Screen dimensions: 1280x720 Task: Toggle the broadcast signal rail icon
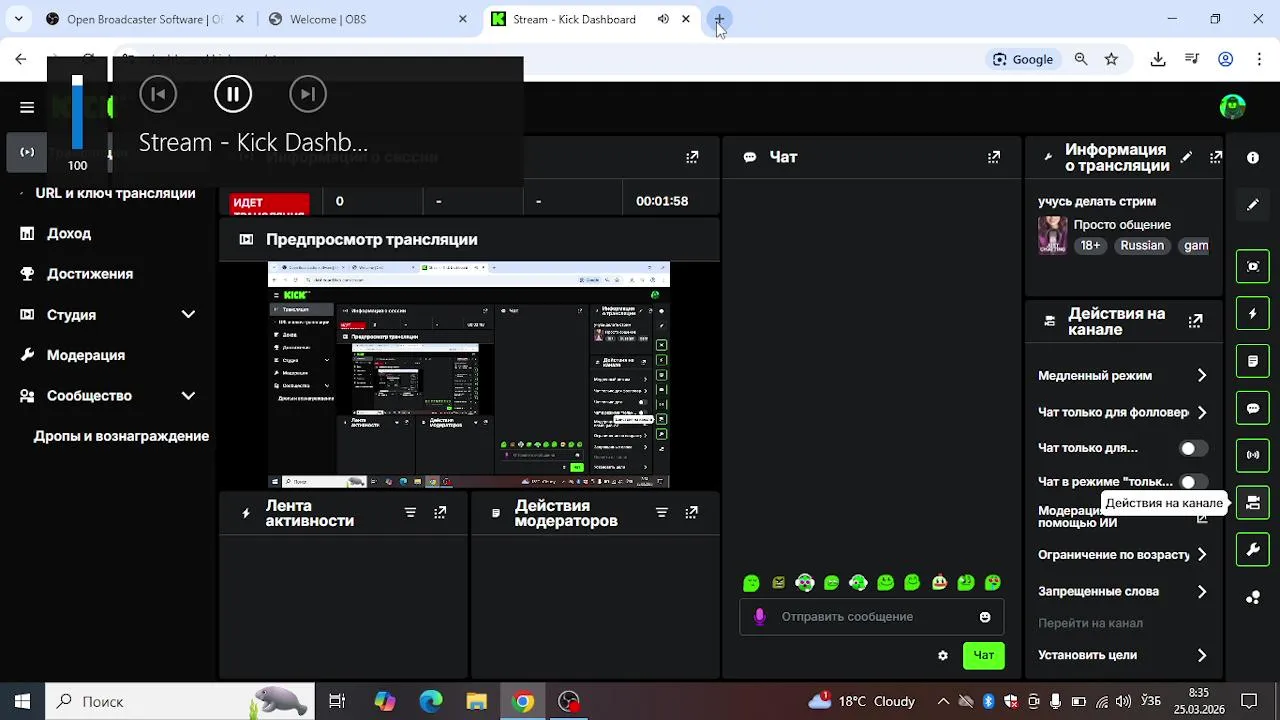click(x=1253, y=455)
